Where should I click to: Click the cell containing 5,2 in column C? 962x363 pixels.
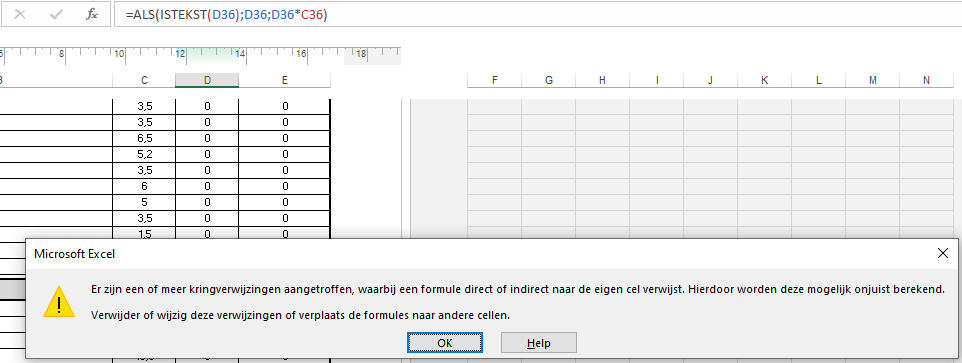point(144,154)
